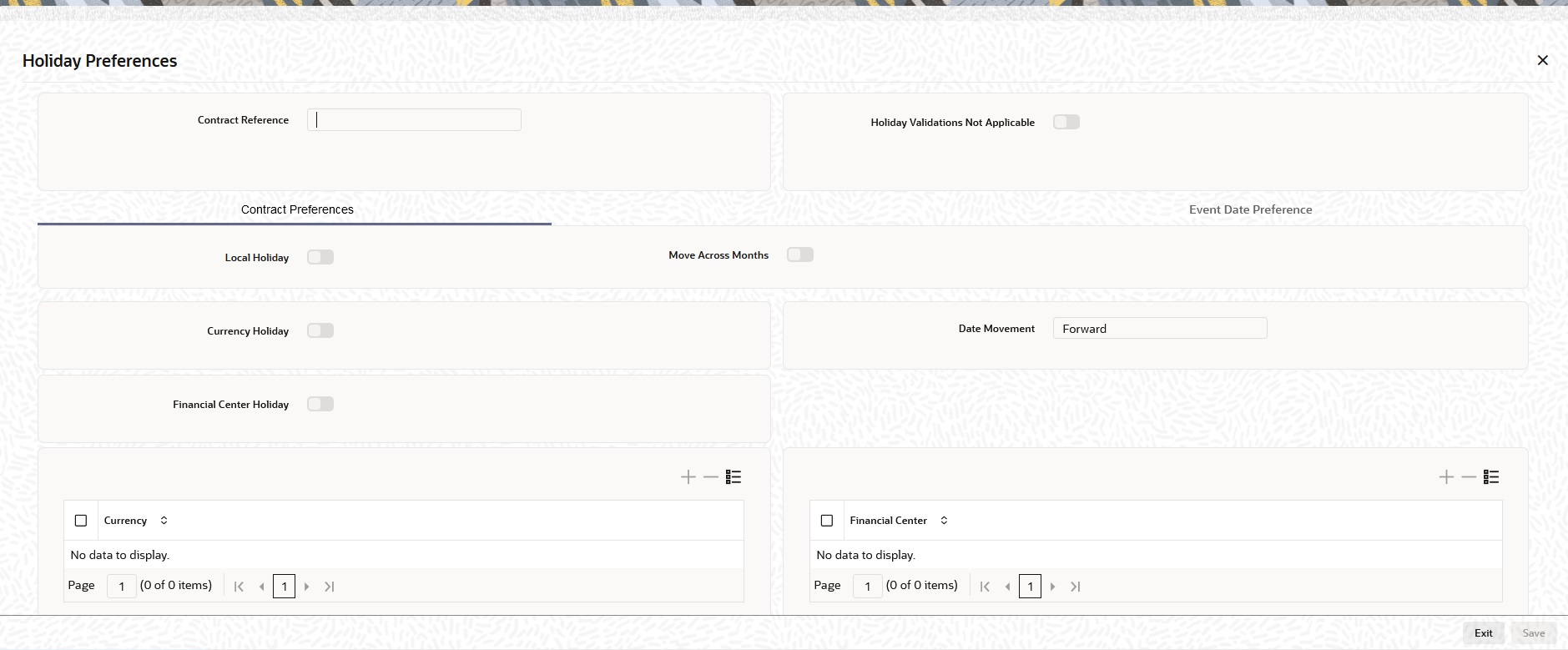Sort the Financial Center column
The image size is (1568, 650).
pyautogui.click(x=944, y=521)
